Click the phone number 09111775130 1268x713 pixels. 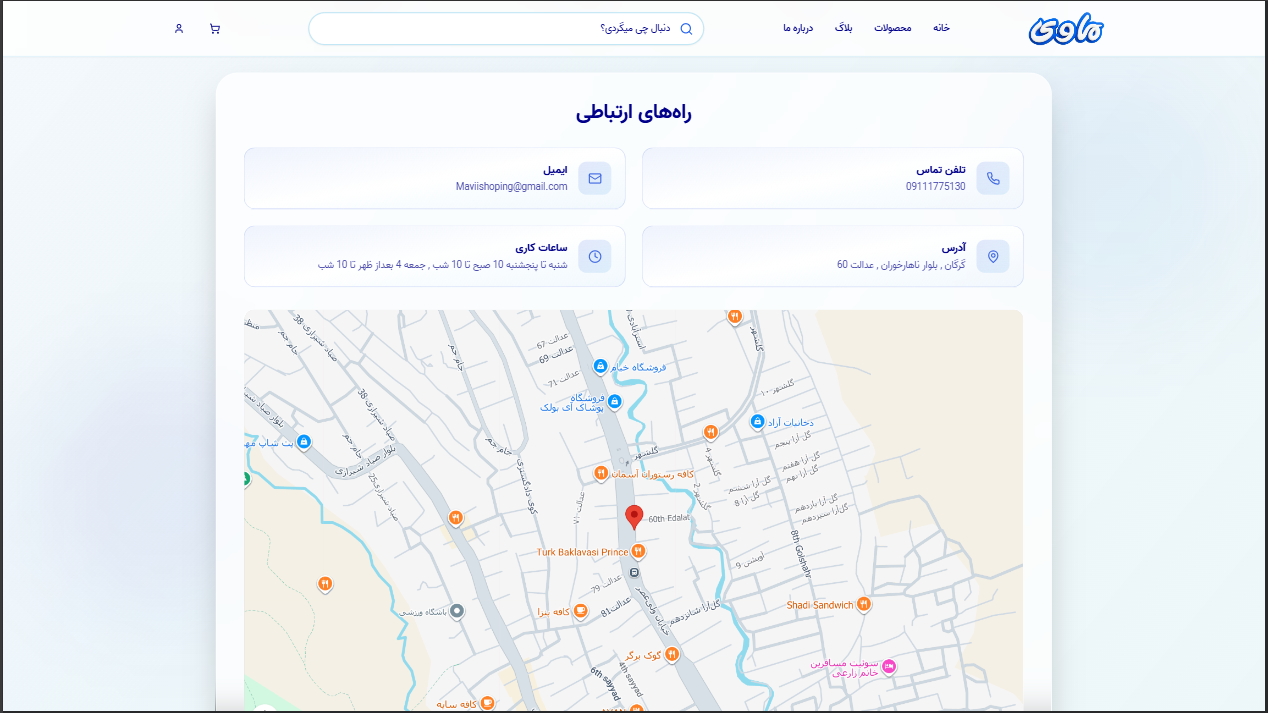point(936,187)
